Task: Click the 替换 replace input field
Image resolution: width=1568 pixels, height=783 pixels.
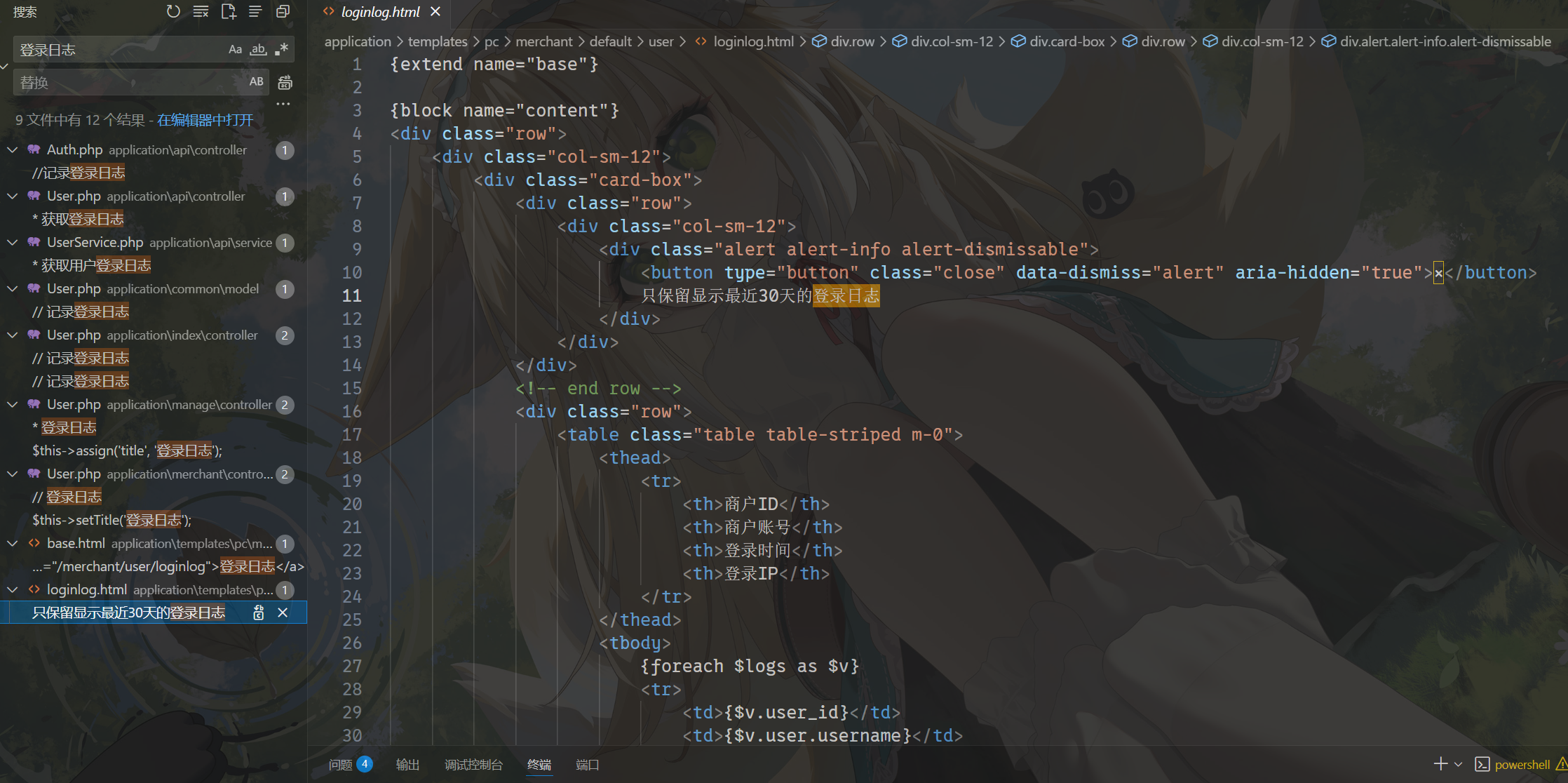Action: pyautogui.click(x=126, y=83)
